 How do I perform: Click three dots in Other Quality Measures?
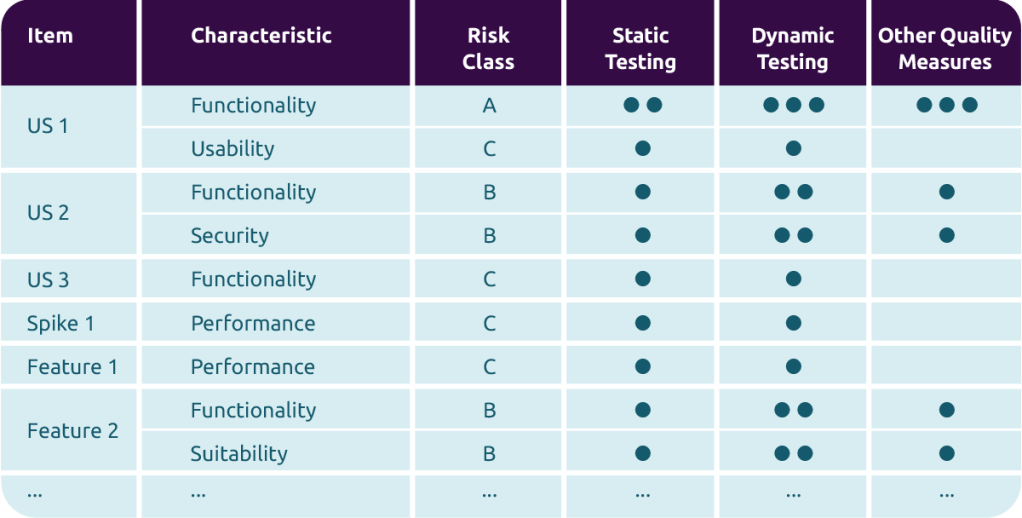click(946, 105)
